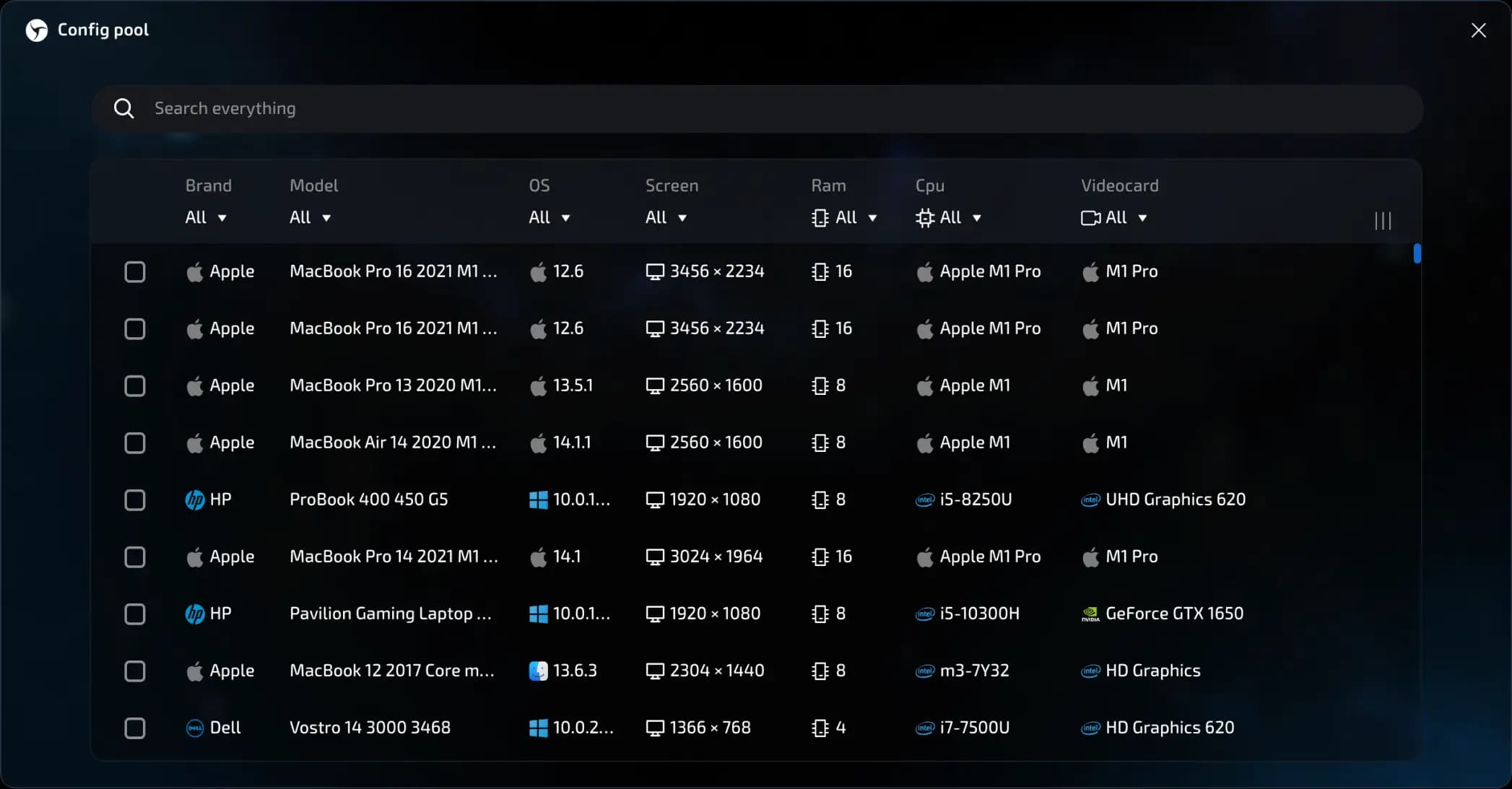Check the HP Pavilion Gaming Laptop row
Screen dimensions: 1512x789
point(135,614)
